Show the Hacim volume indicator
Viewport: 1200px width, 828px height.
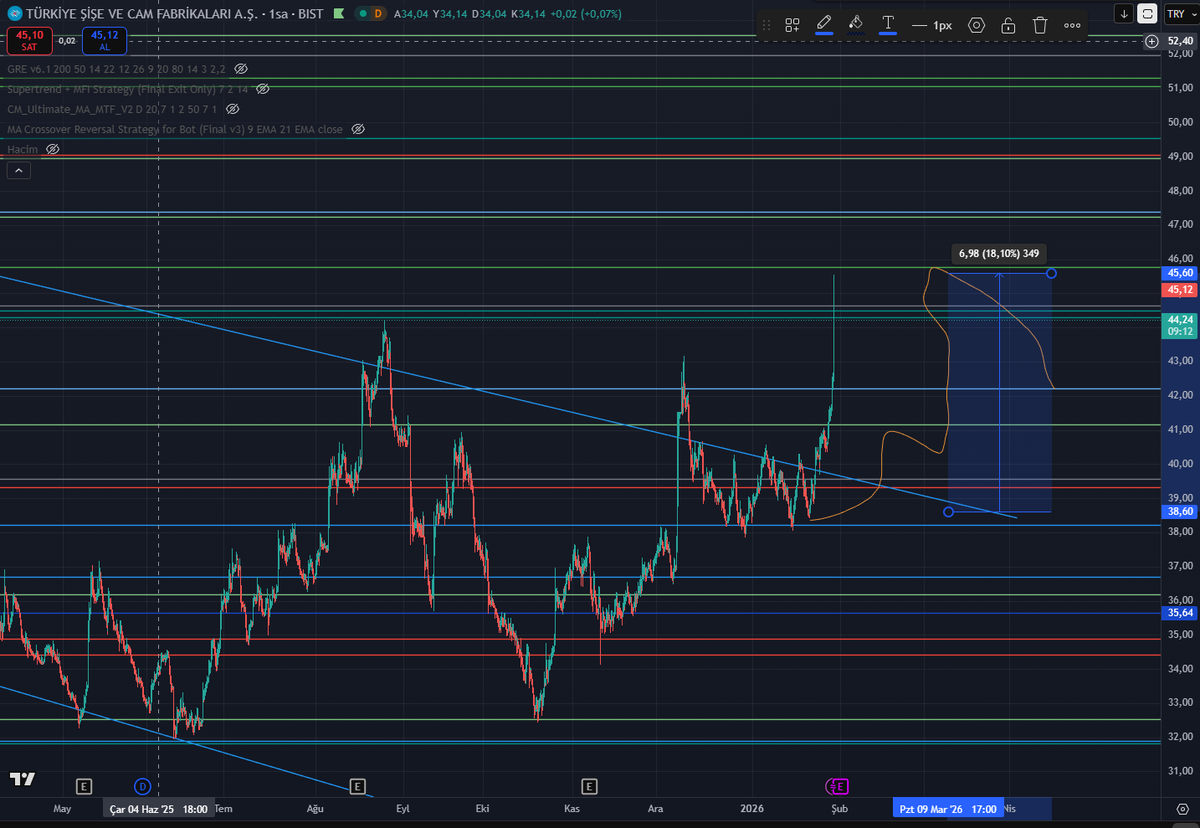pos(53,149)
